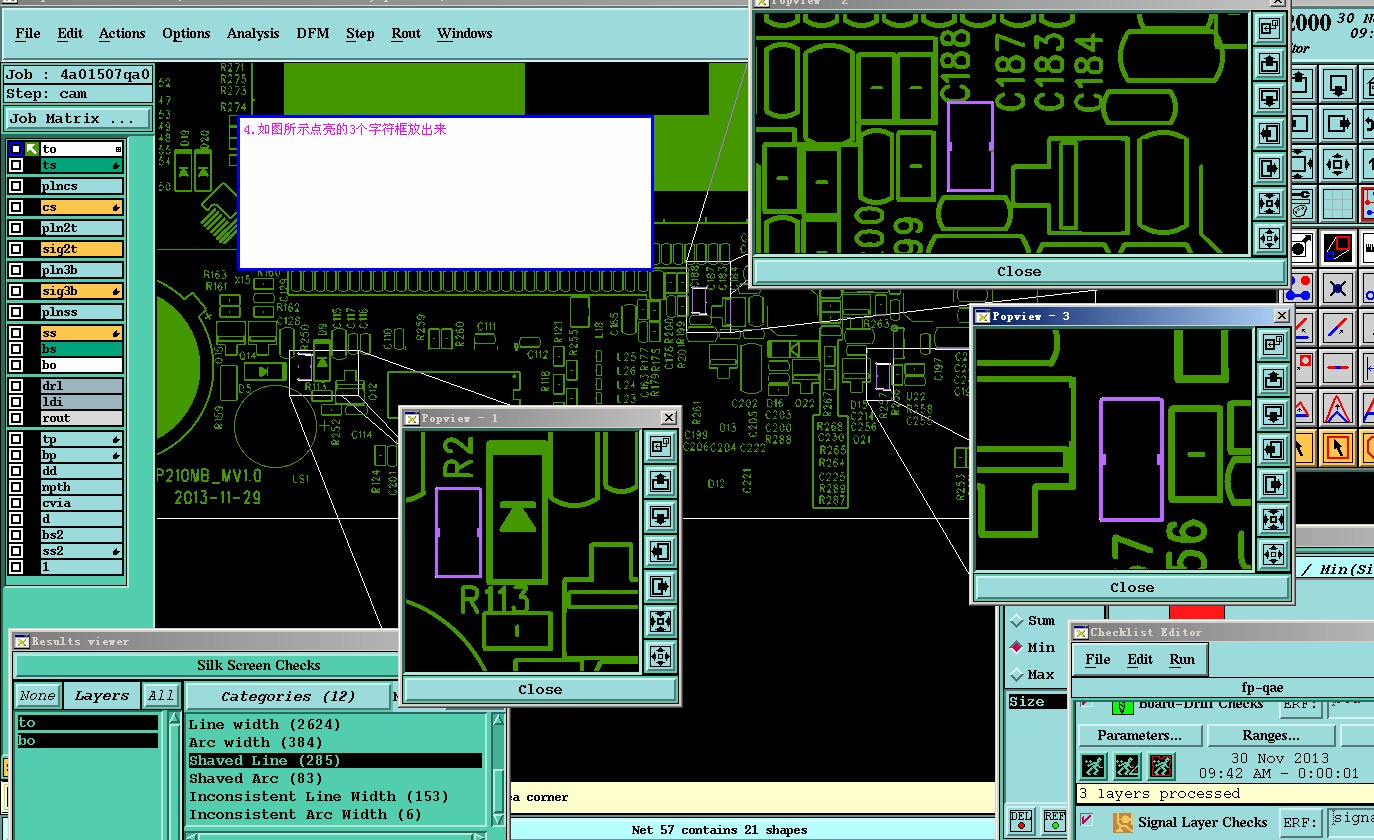The image size is (1374, 840).
Task: Toggle visibility checkbox for layer rout
Action: coord(16,418)
